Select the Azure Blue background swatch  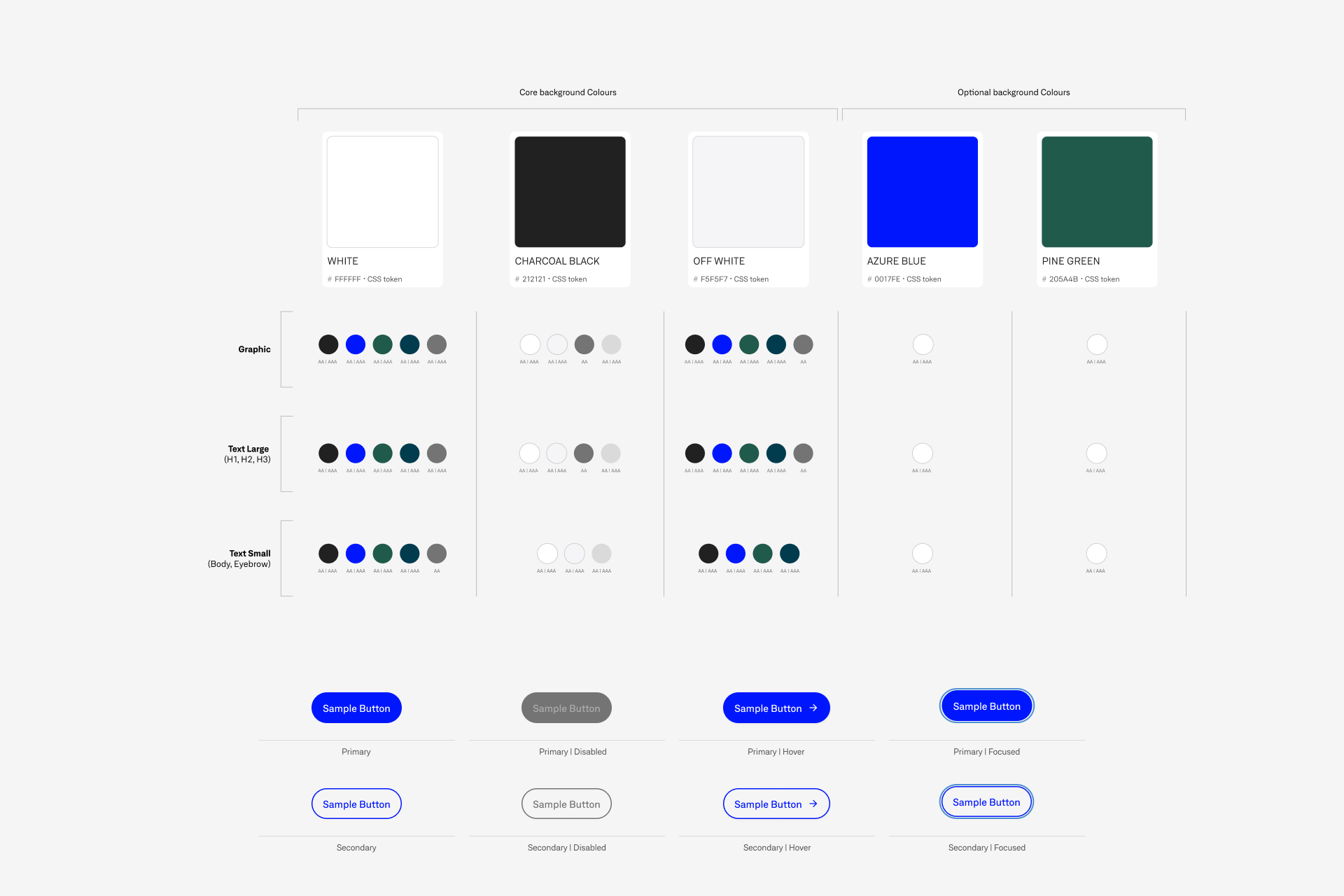pyautogui.click(x=923, y=192)
